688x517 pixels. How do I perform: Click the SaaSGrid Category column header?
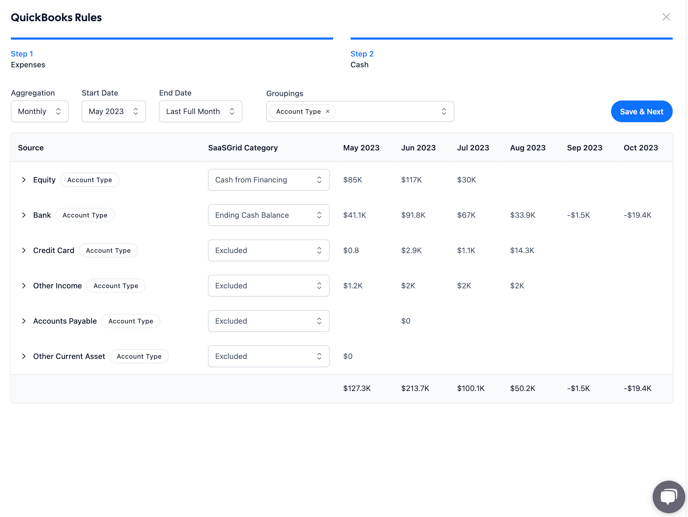click(x=243, y=148)
